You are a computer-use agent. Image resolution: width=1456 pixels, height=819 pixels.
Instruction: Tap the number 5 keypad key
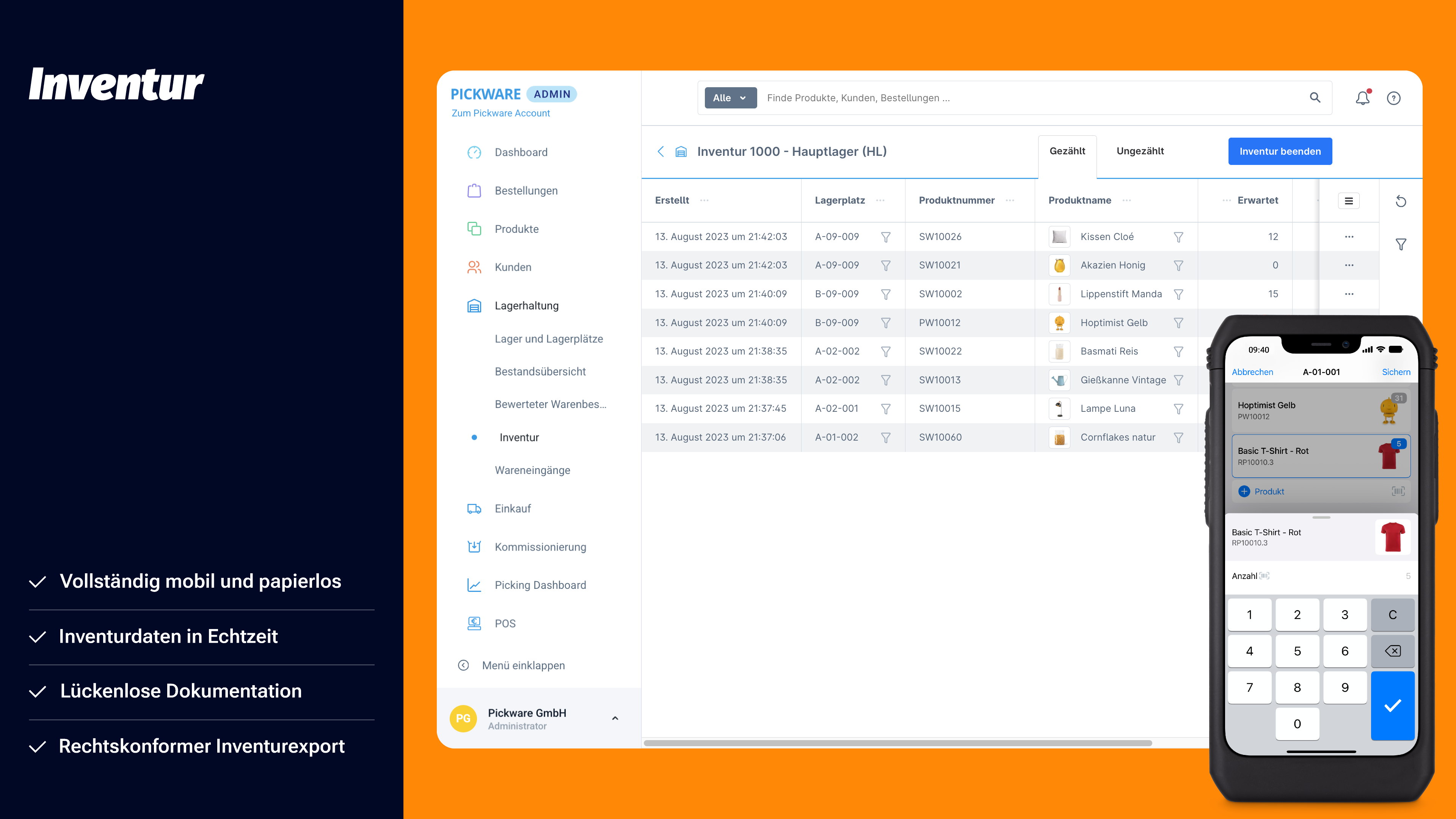1297,651
